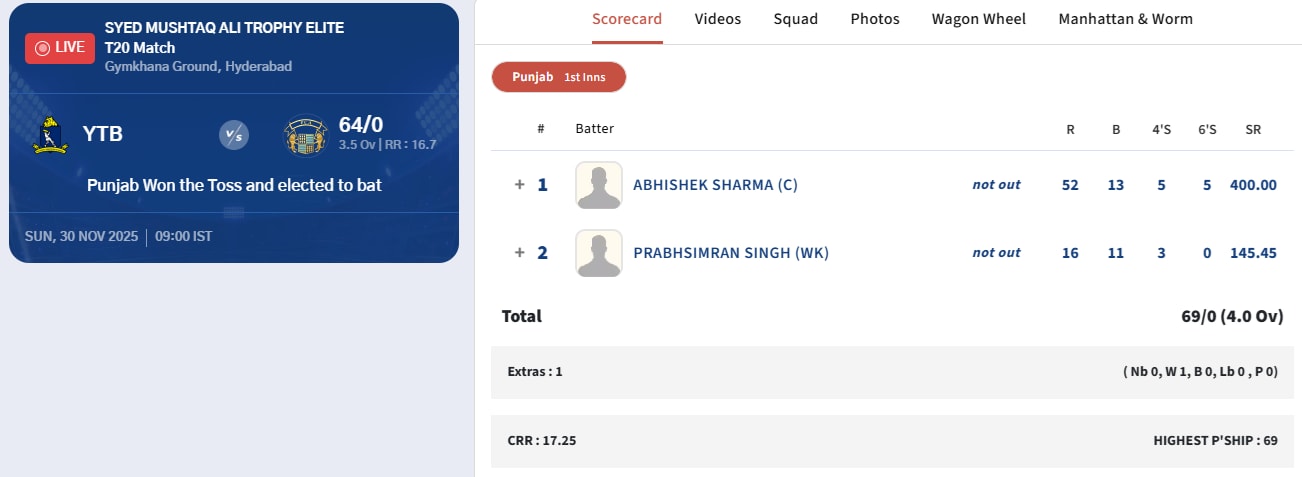Show the Manhattan & Worm tab

click(1125, 19)
